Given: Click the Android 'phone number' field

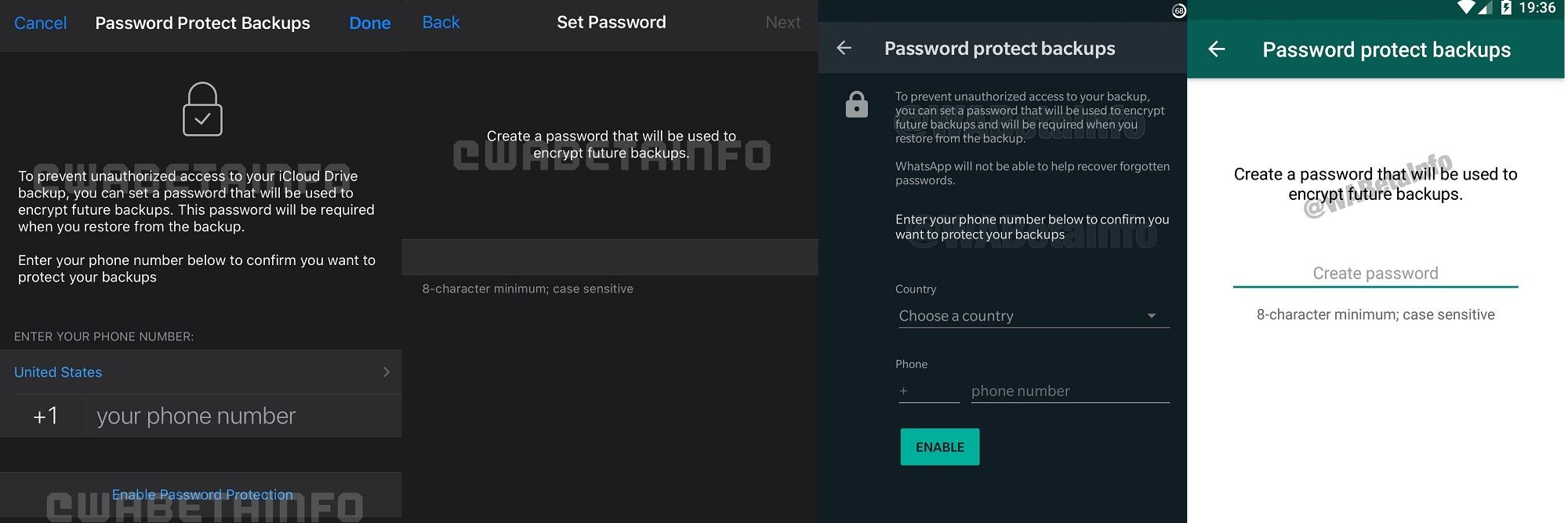Looking at the screenshot, I should tap(1069, 391).
